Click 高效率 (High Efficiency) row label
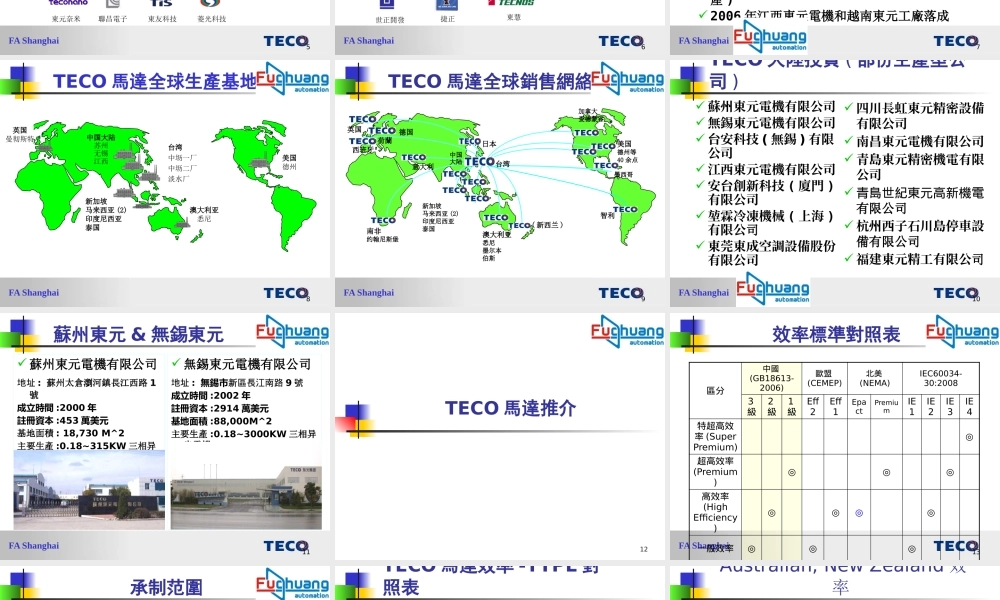 point(716,512)
